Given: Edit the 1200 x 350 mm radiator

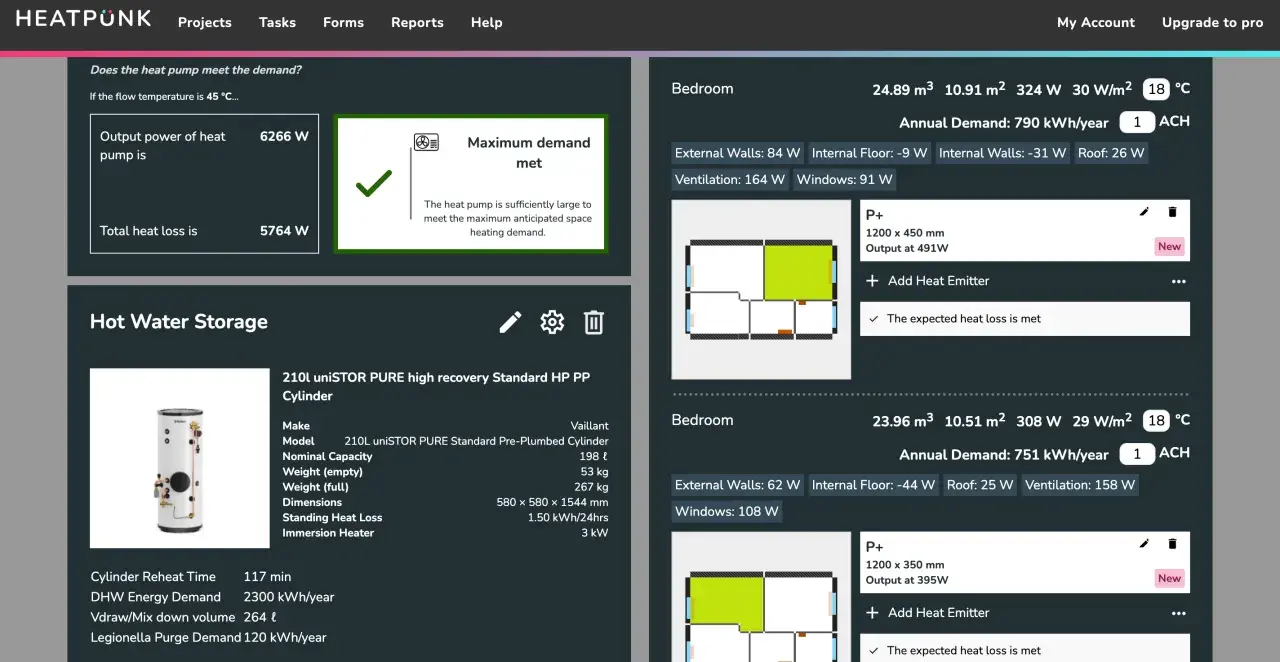Looking at the screenshot, I should point(1145,544).
